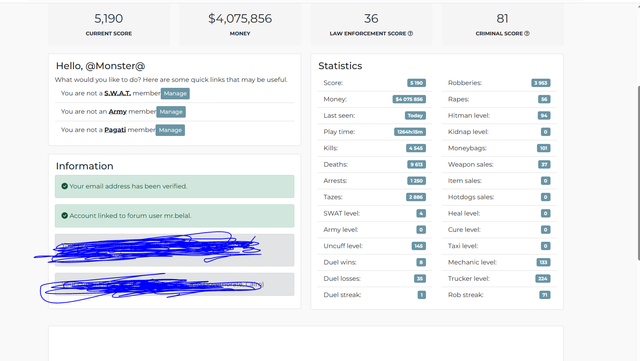Image resolution: width=640 pixels, height=361 pixels.
Task: Click the checkmark icon in email verified notice
Action: (64, 186)
